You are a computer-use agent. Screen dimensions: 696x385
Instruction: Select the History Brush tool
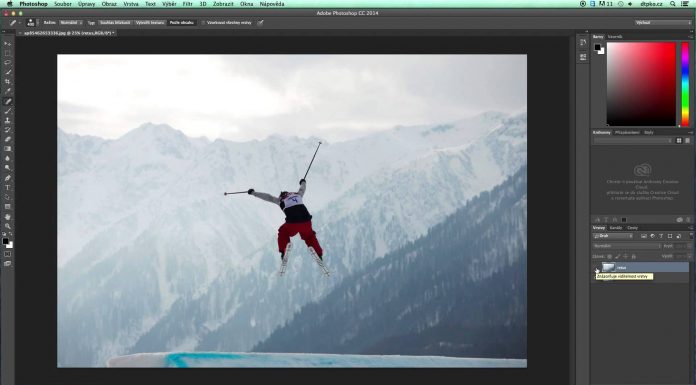tap(8, 130)
